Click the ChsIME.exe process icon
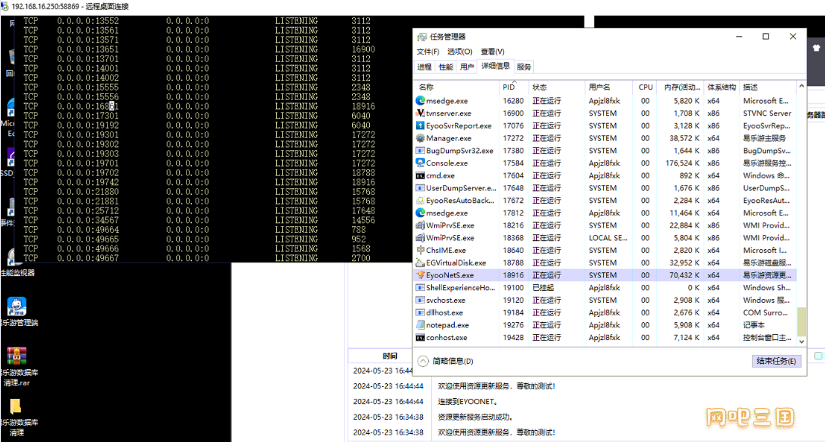 point(420,250)
